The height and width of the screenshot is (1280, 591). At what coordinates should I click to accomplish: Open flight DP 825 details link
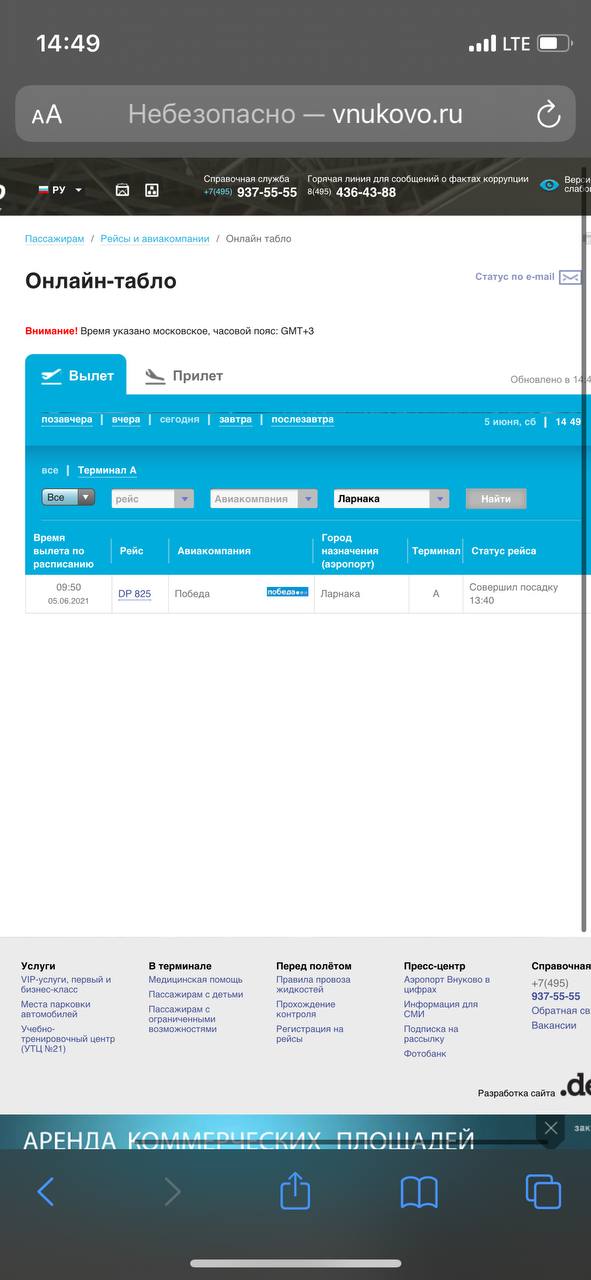(134, 594)
